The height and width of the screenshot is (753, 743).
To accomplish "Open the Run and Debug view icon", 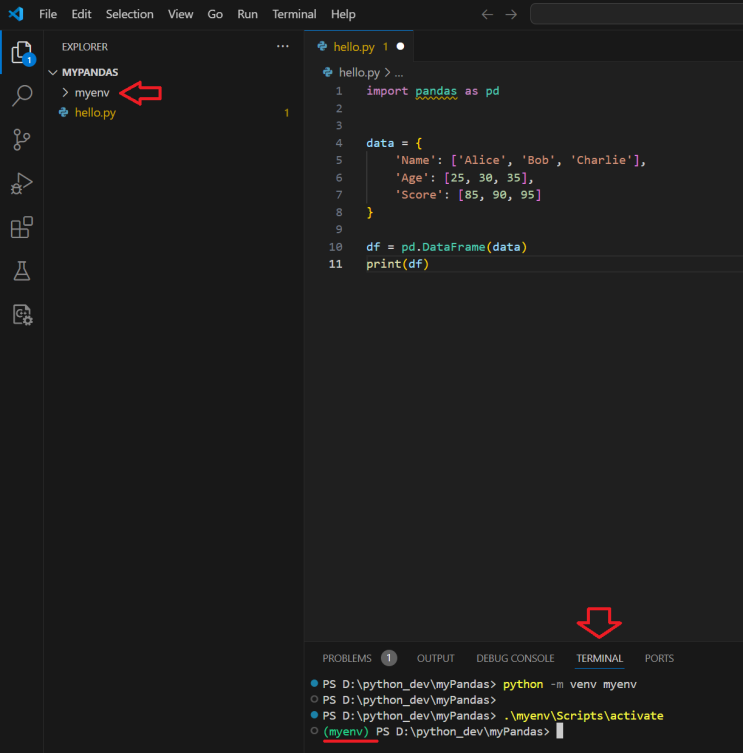I will click(22, 183).
